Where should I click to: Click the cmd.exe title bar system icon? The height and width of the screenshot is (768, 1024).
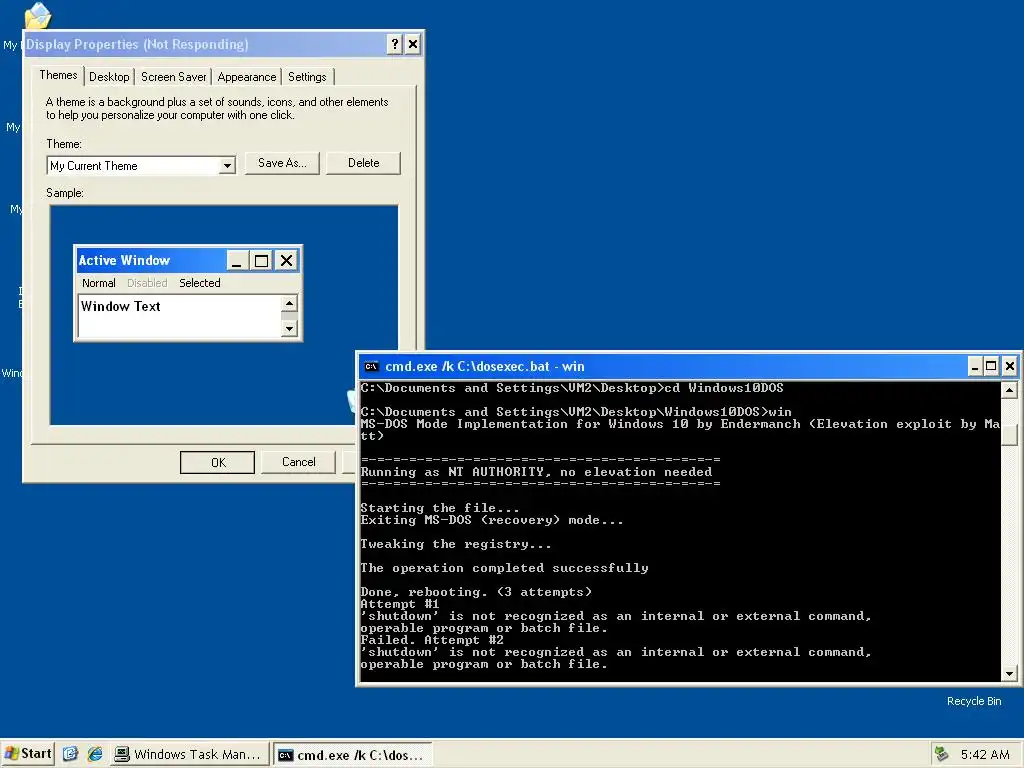click(371, 366)
